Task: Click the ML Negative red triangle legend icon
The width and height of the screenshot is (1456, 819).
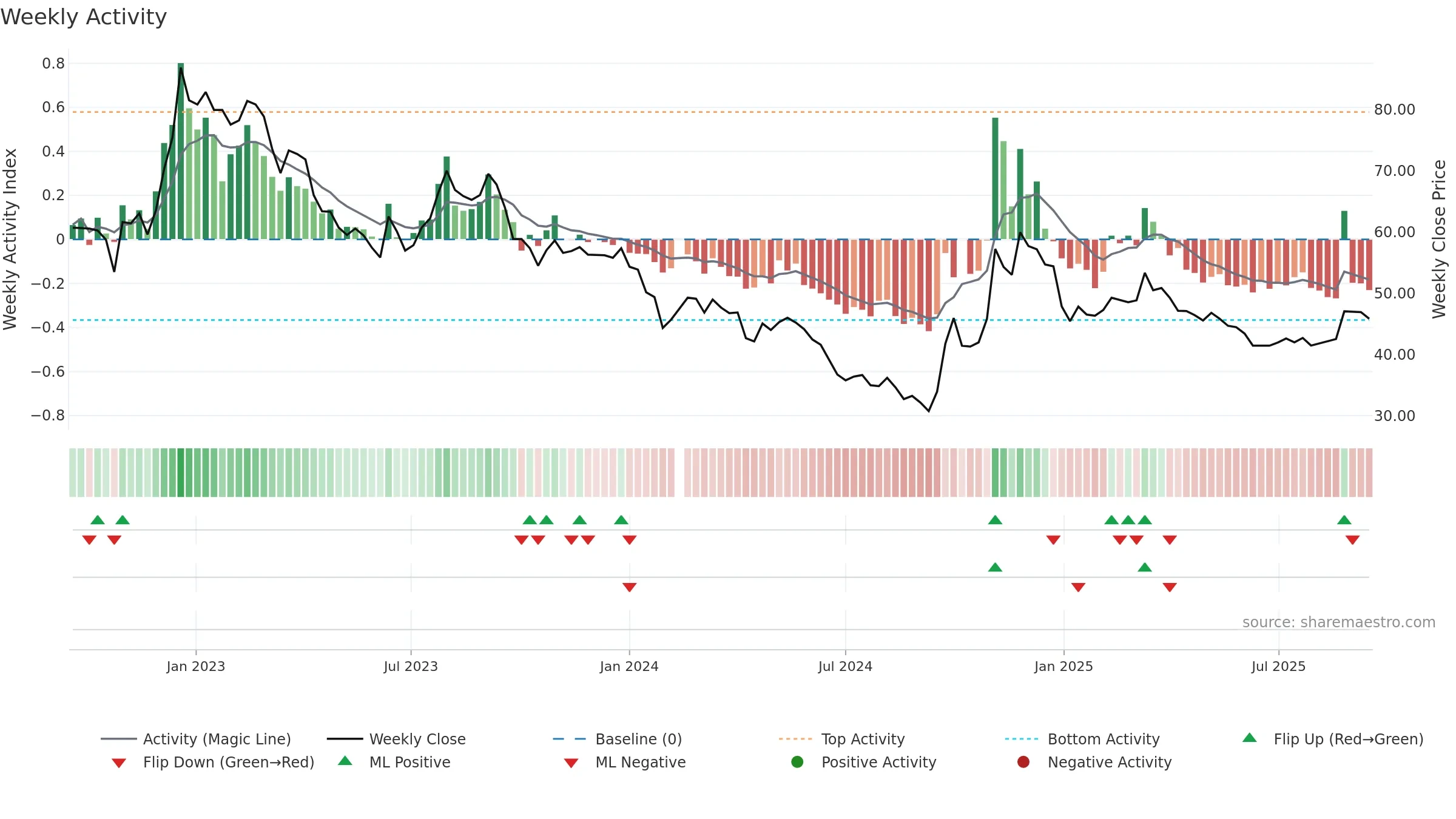Action: (x=571, y=763)
